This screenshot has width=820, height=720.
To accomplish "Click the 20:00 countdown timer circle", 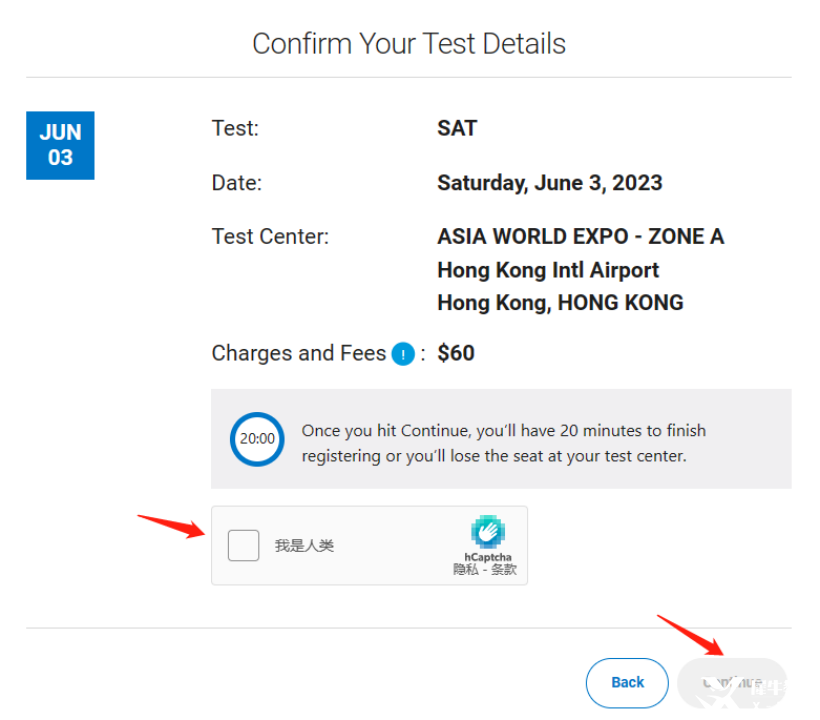I will [x=257, y=439].
